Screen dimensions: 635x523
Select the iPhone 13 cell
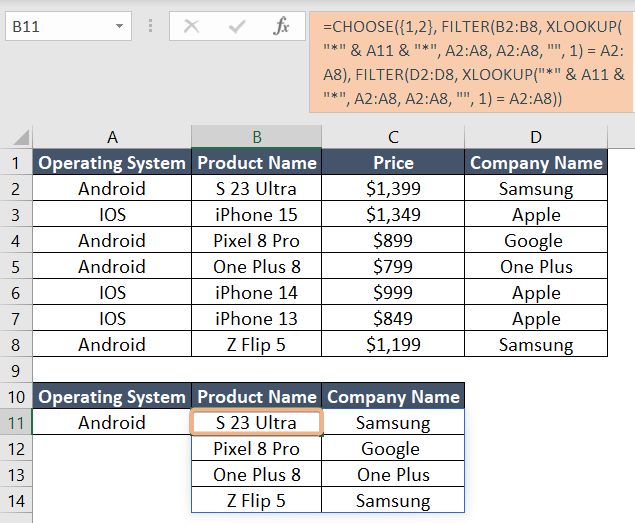click(x=256, y=318)
